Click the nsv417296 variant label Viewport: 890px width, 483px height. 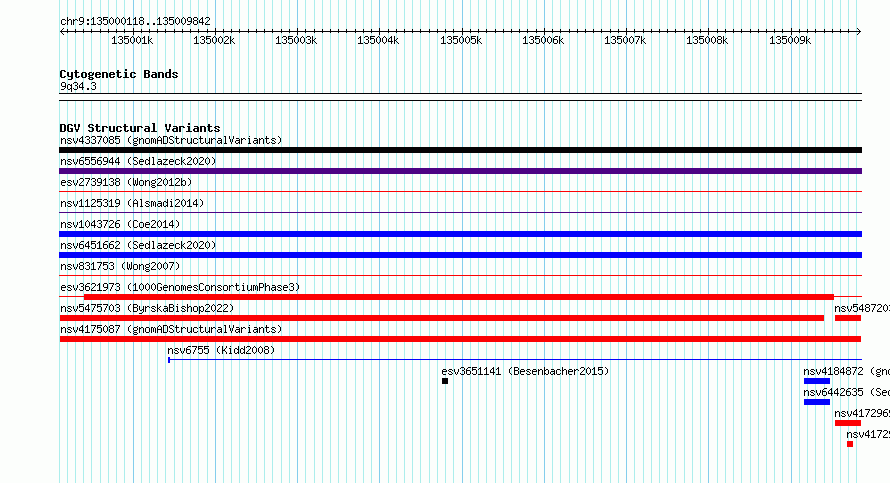(862, 413)
